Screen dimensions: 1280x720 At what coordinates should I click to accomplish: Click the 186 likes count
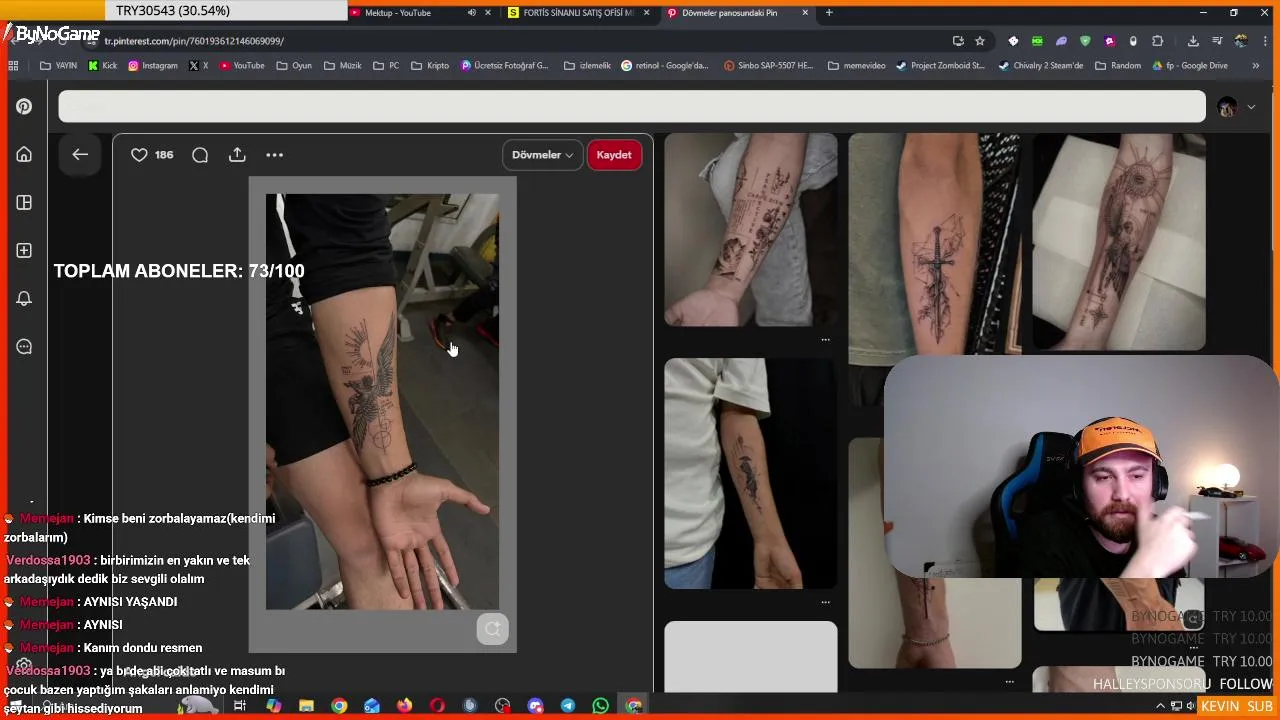164,155
